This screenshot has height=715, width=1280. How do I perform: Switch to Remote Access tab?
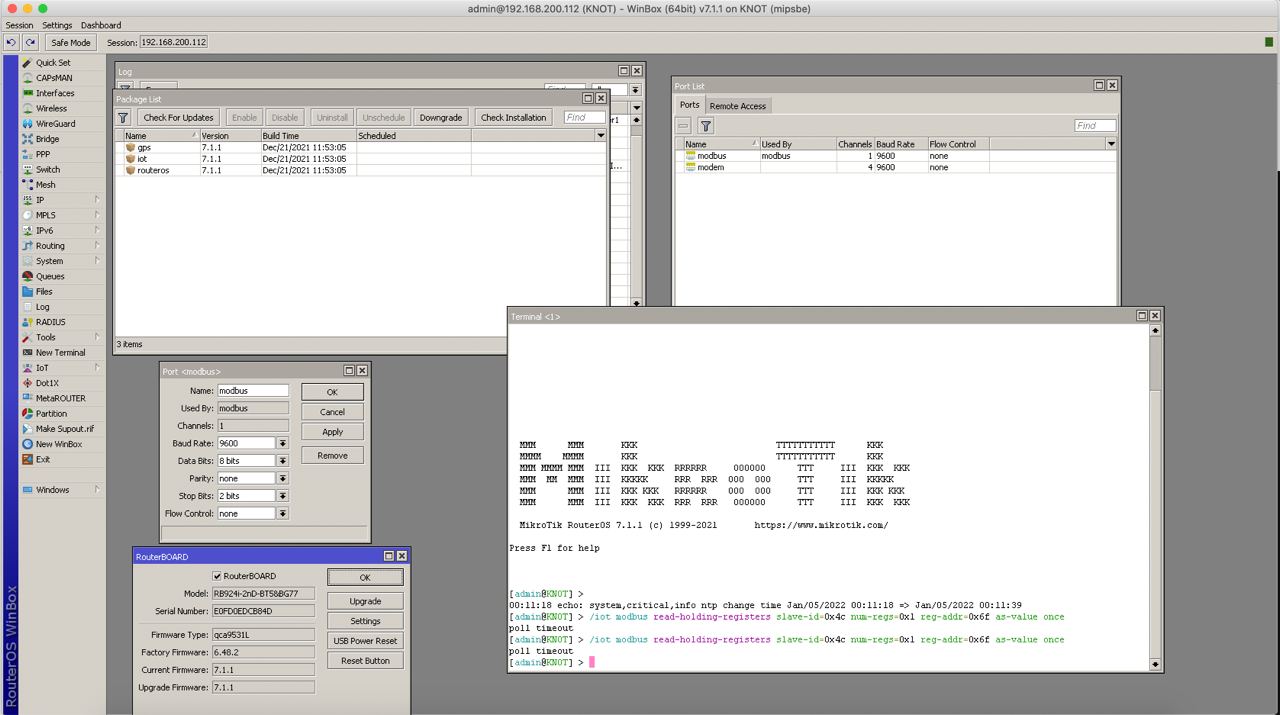pos(738,106)
